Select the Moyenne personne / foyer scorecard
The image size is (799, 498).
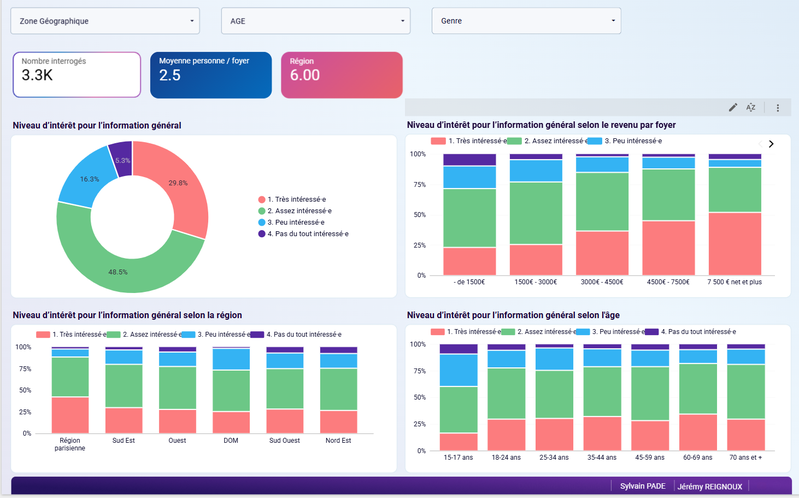(210, 75)
